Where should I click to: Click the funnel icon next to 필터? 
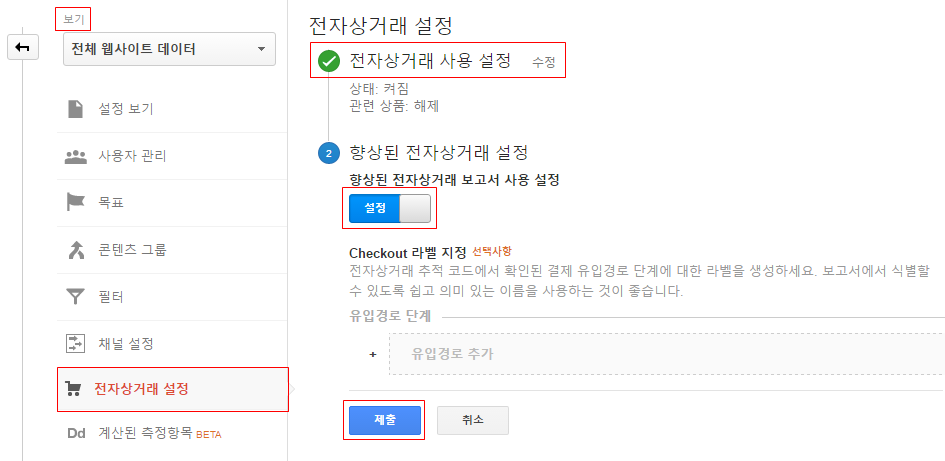coord(75,296)
